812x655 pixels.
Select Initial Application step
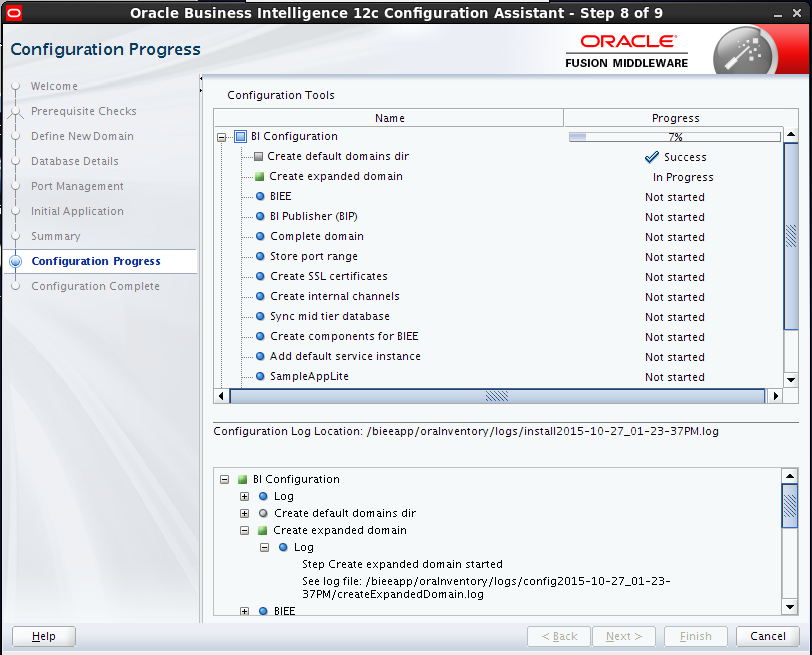point(77,211)
